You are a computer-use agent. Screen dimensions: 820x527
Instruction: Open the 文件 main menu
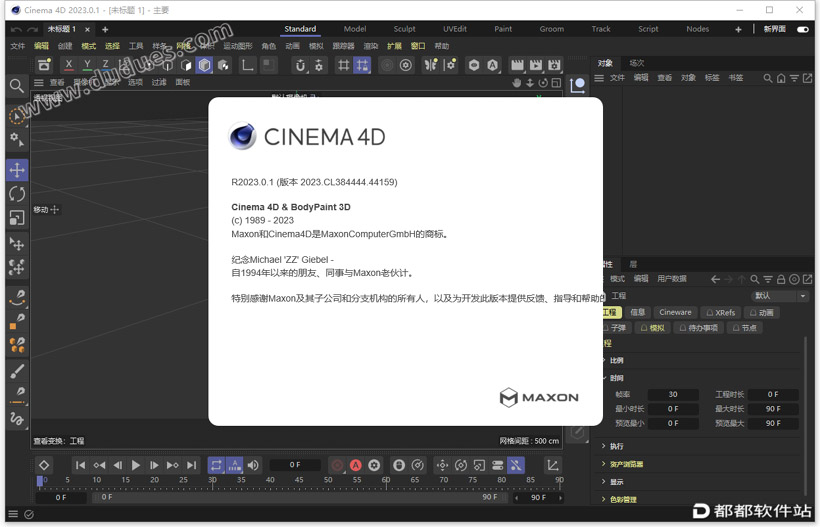click(x=18, y=46)
